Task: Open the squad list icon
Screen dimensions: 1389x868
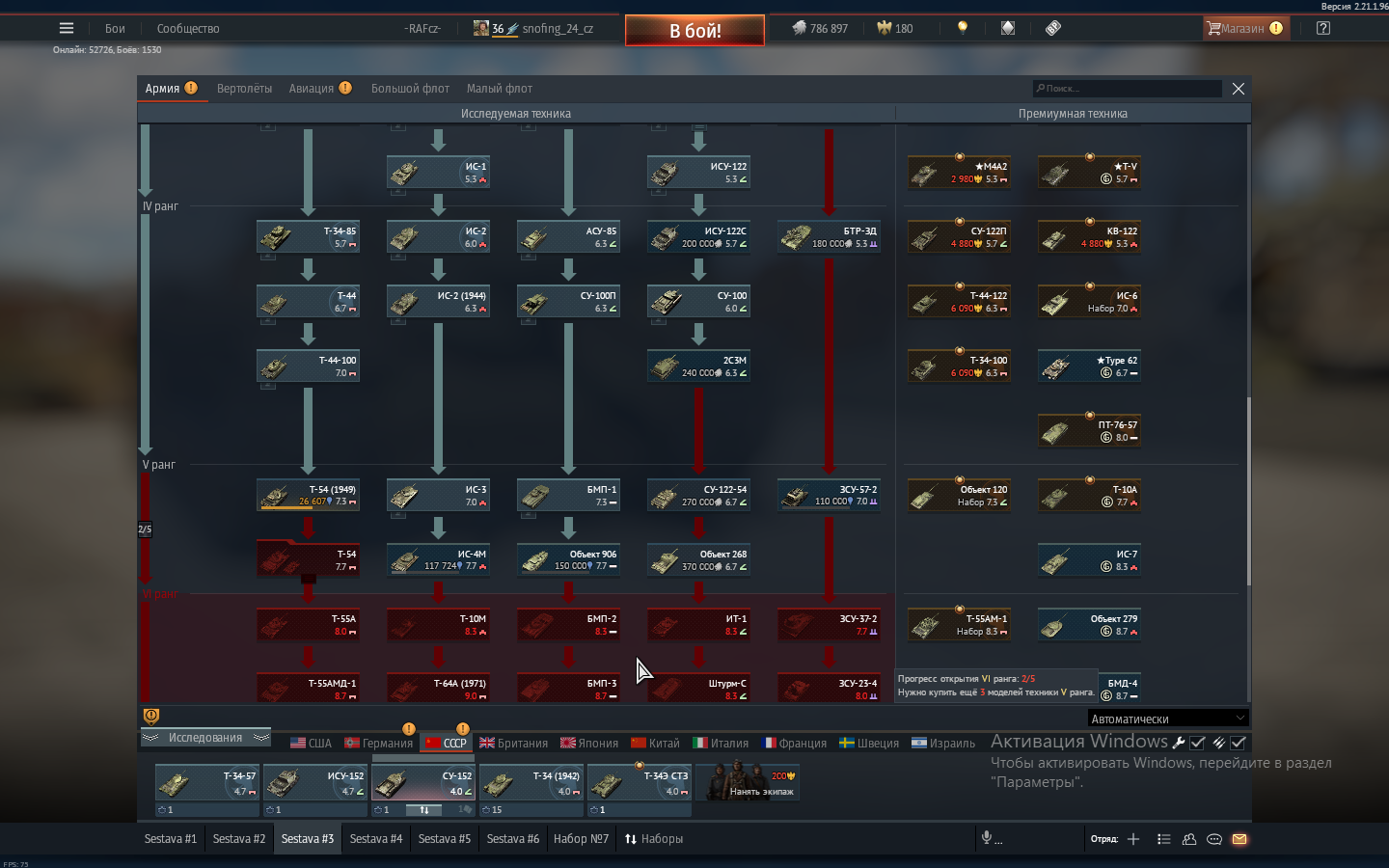Action: click(x=1164, y=839)
